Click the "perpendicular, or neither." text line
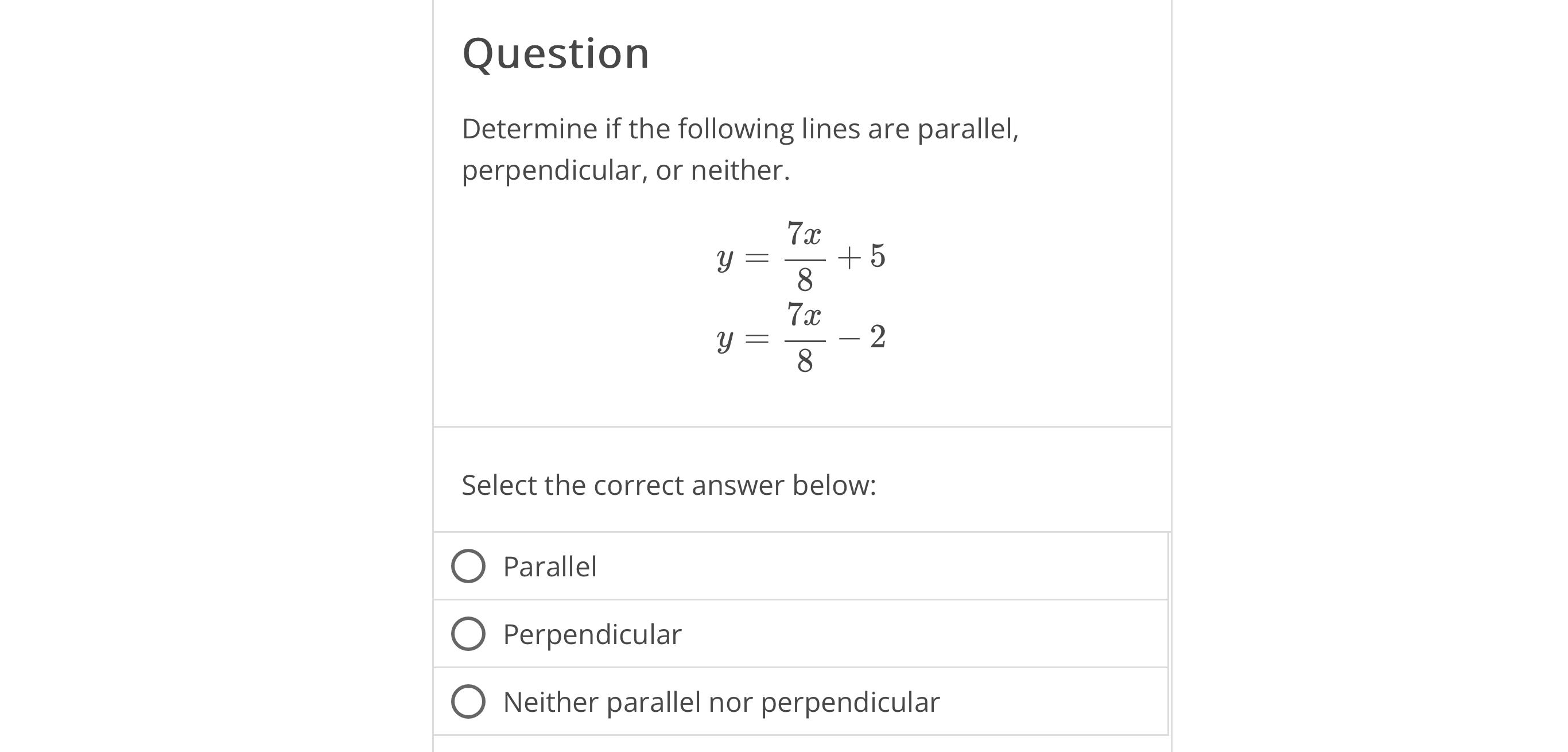Screen dimensions: 1568x752 click(626, 170)
